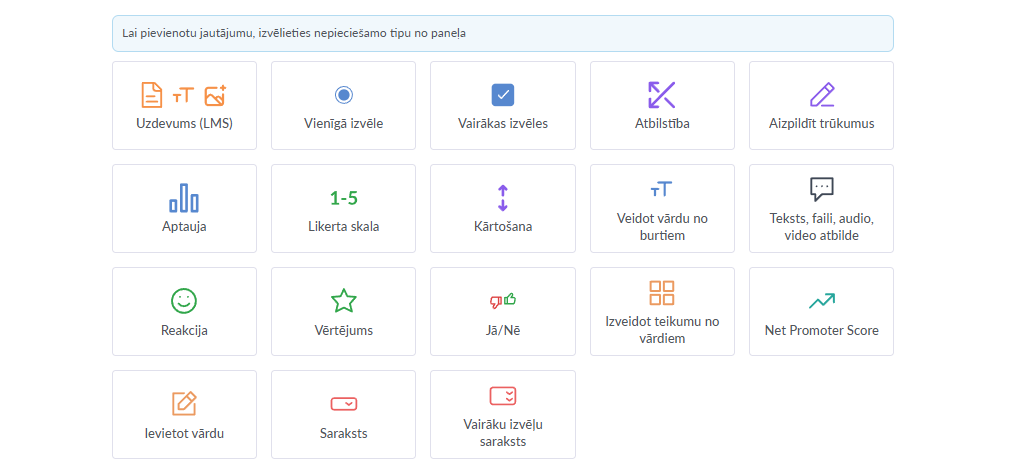The width and height of the screenshot is (1016, 473).
Task: Select the Kārtošana up-down arrow icon
Action: point(503,198)
